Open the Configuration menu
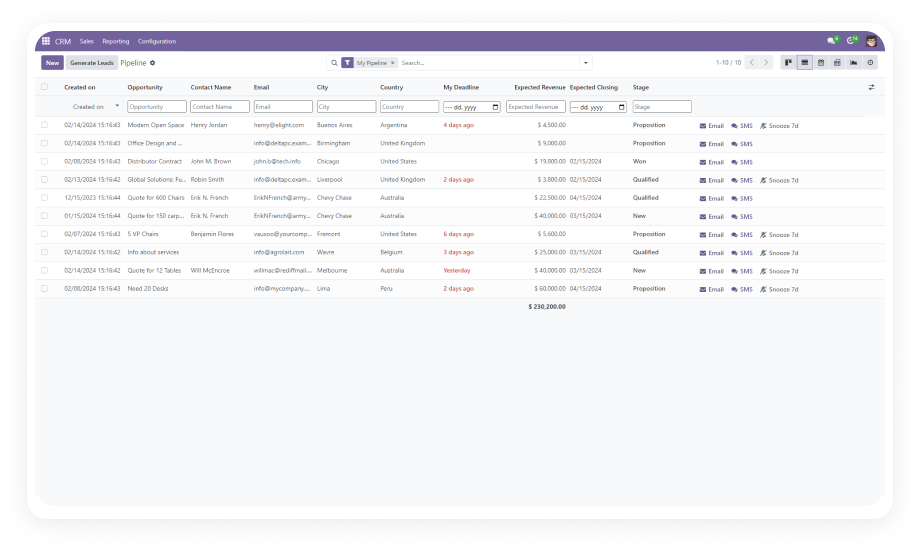The width and height of the screenshot is (920, 550). tap(157, 42)
